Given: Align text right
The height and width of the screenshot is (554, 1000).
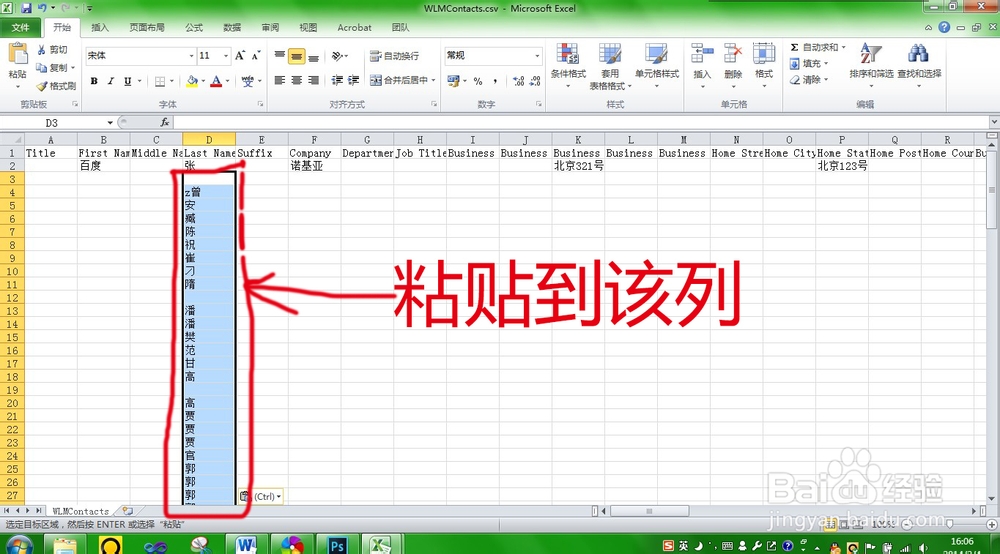Looking at the screenshot, I should coord(314,80).
